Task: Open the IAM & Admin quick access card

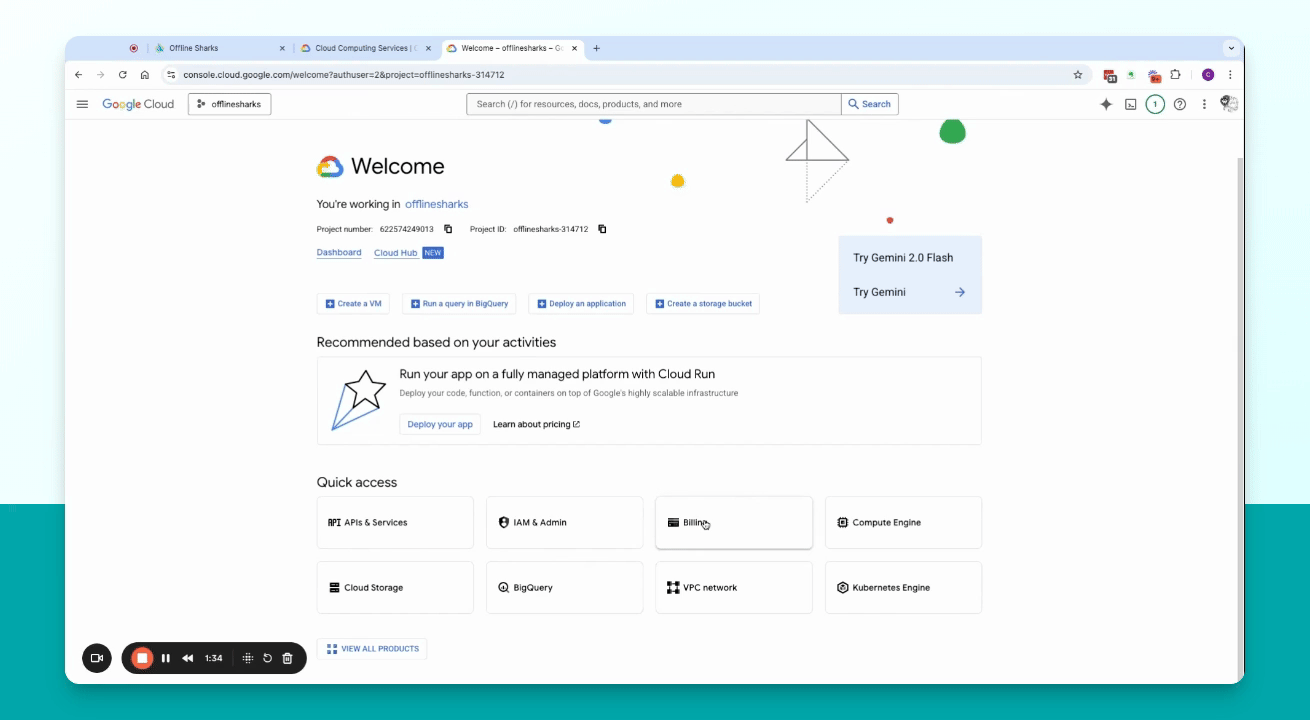Action: tap(565, 523)
